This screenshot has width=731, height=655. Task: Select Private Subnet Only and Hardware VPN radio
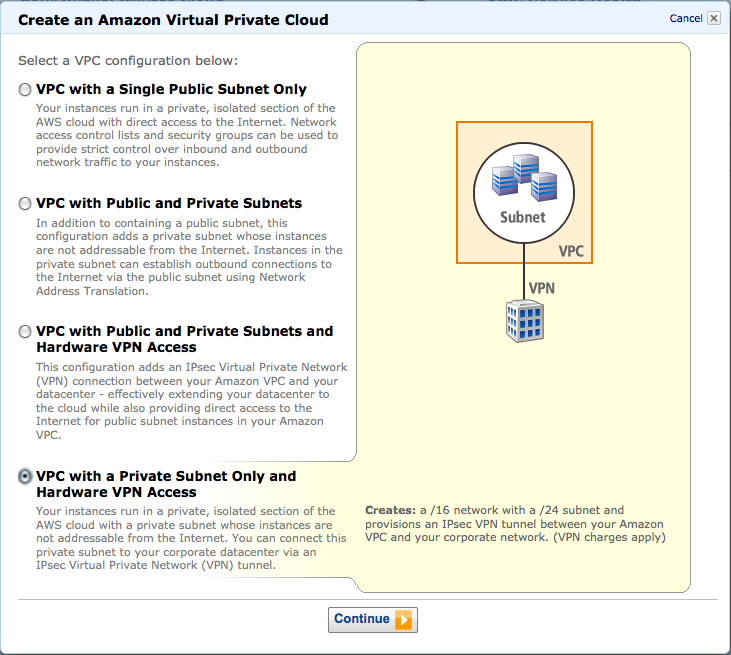(25, 476)
